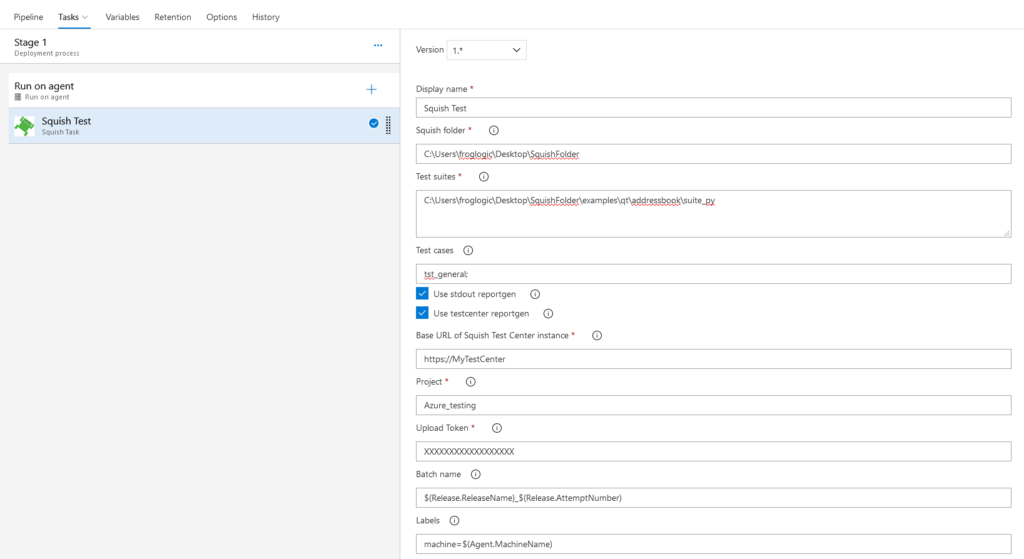The image size is (1024, 559).
Task: Click the info icon beside Test suites
Action: [x=484, y=177]
